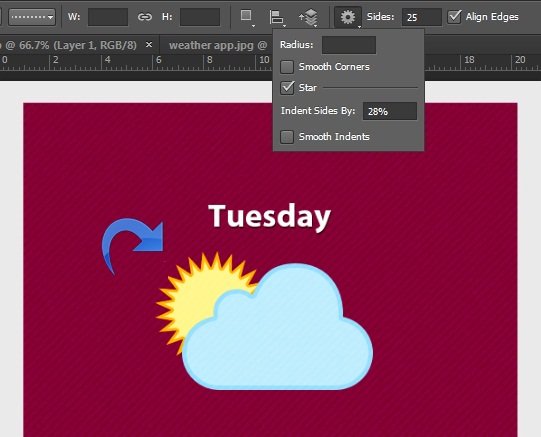Click the light blue cloud shape
Viewport: 541px width, 437px height.
click(278, 328)
